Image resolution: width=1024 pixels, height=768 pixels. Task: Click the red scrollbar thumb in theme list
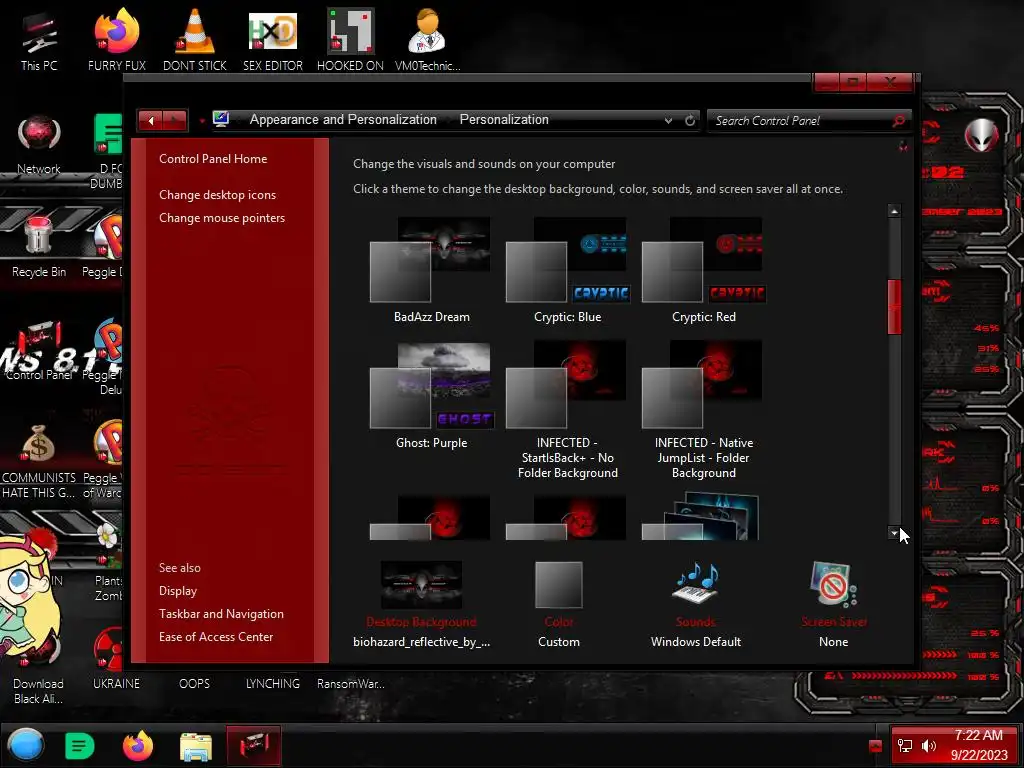coord(894,307)
